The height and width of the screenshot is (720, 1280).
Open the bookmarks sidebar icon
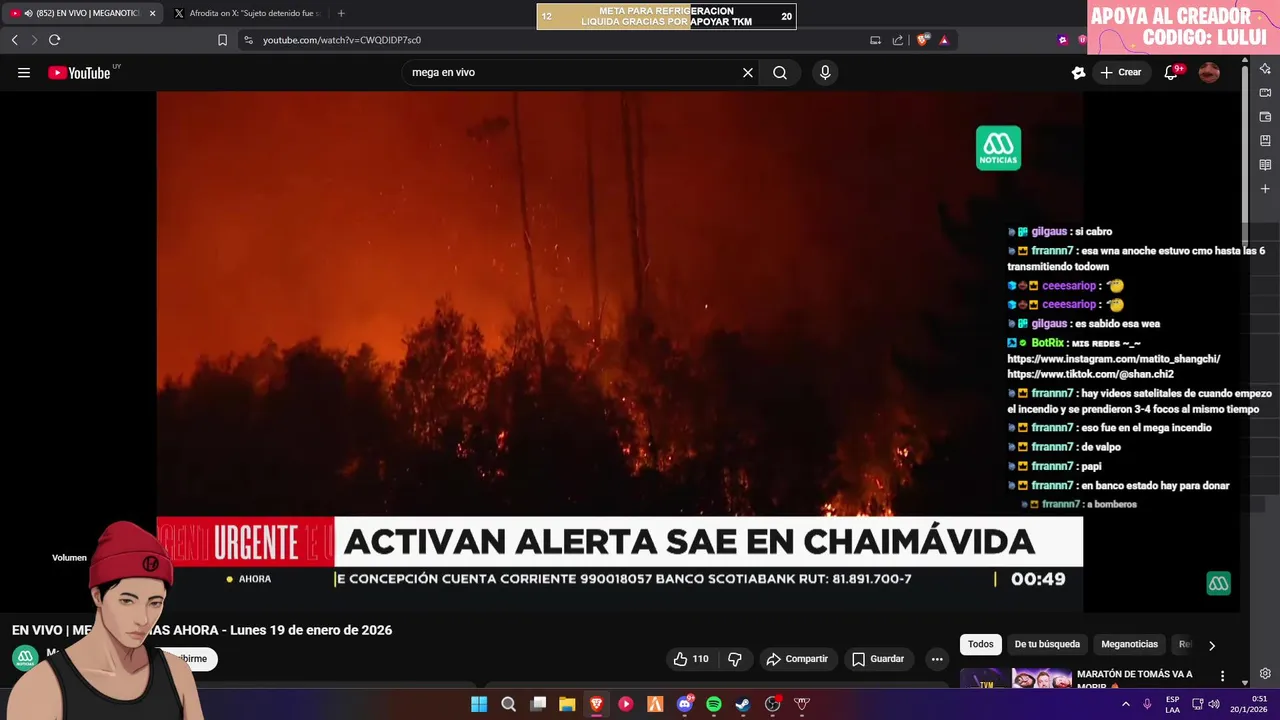tap(1265, 141)
